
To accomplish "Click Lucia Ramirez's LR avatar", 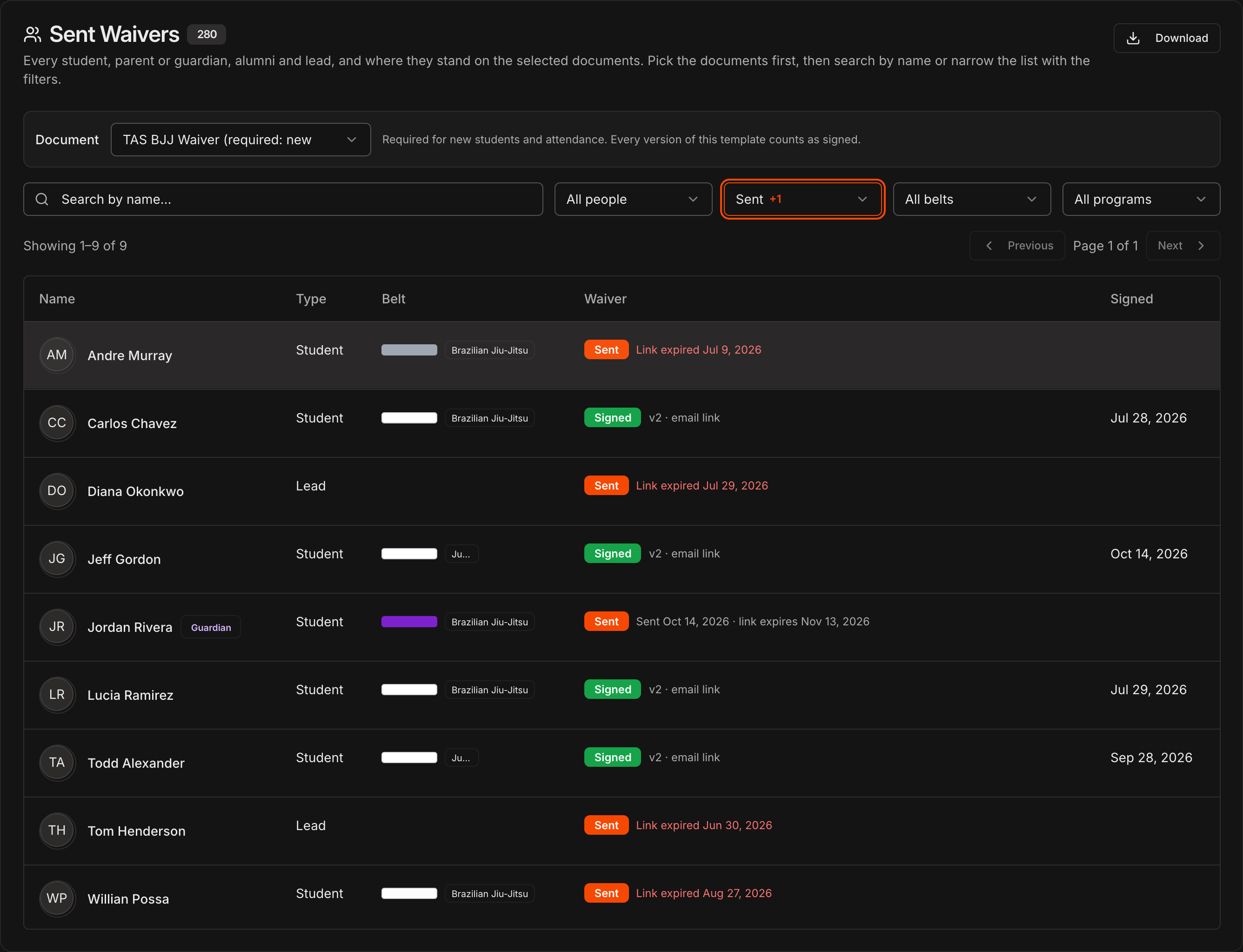I will 57,695.
